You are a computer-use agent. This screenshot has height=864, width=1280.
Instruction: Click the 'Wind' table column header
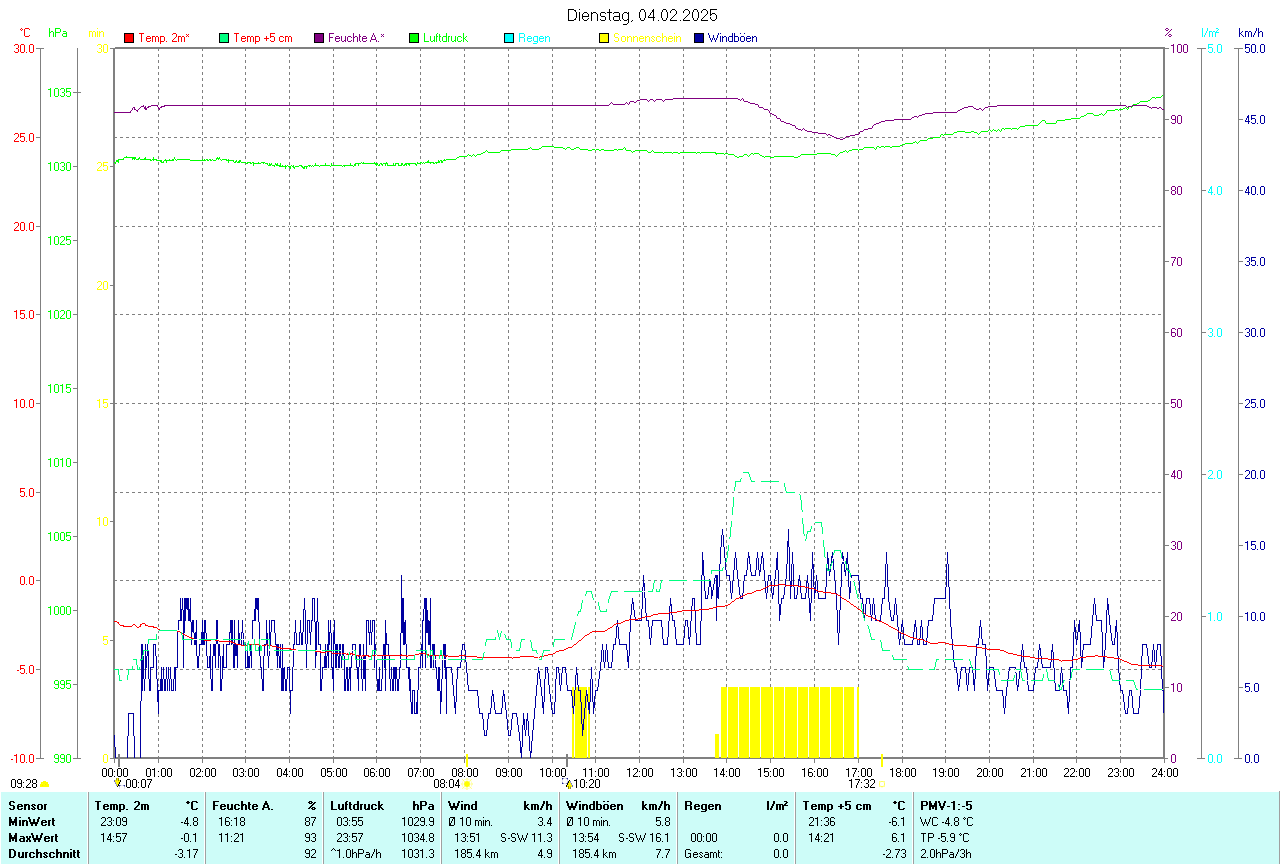pyautogui.click(x=462, y=806)
